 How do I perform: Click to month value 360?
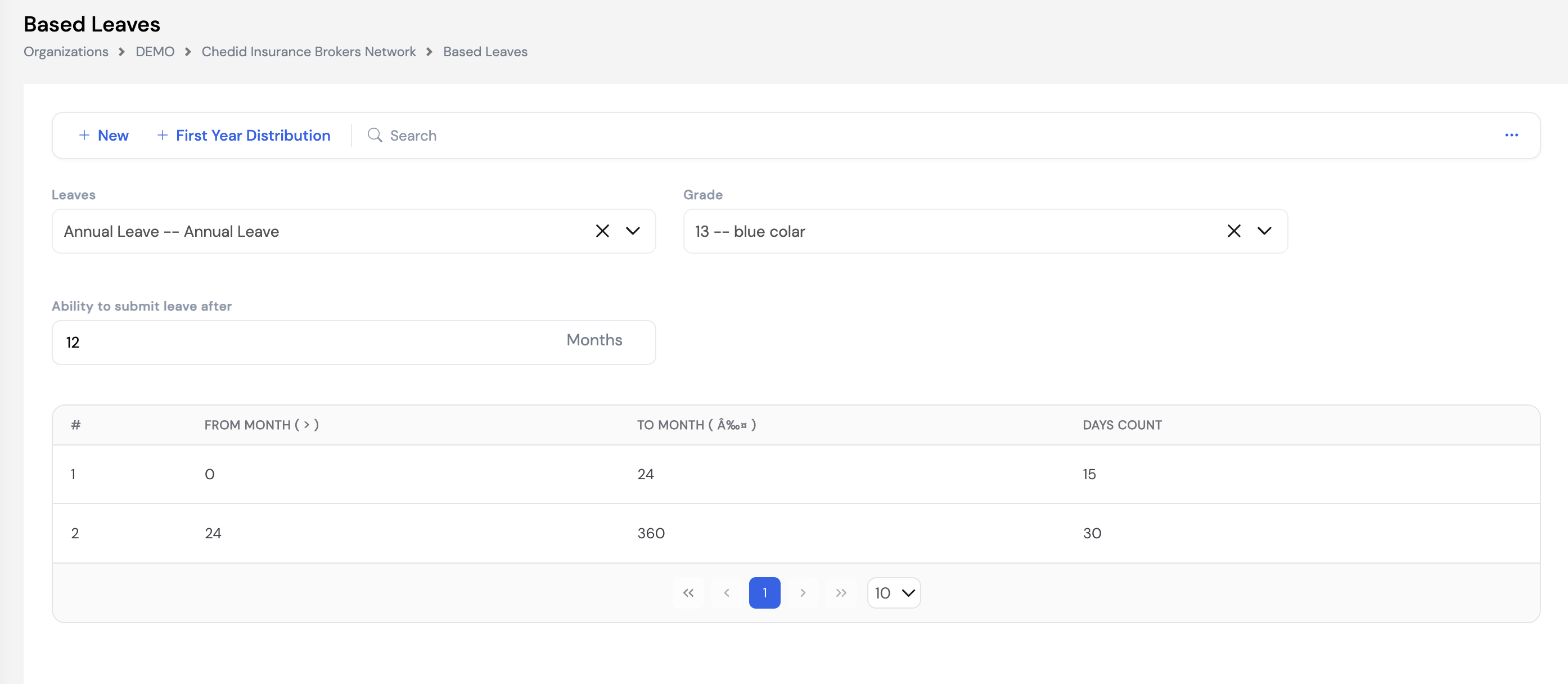(x=651, y=533)
